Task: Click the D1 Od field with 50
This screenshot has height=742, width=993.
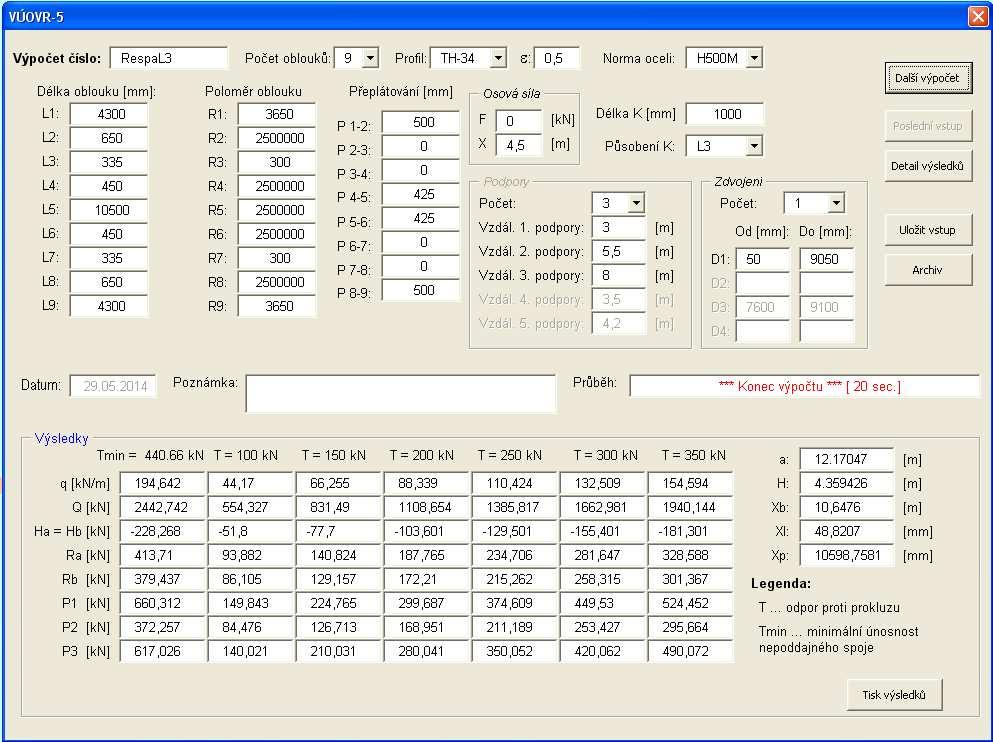Action: 763,259
